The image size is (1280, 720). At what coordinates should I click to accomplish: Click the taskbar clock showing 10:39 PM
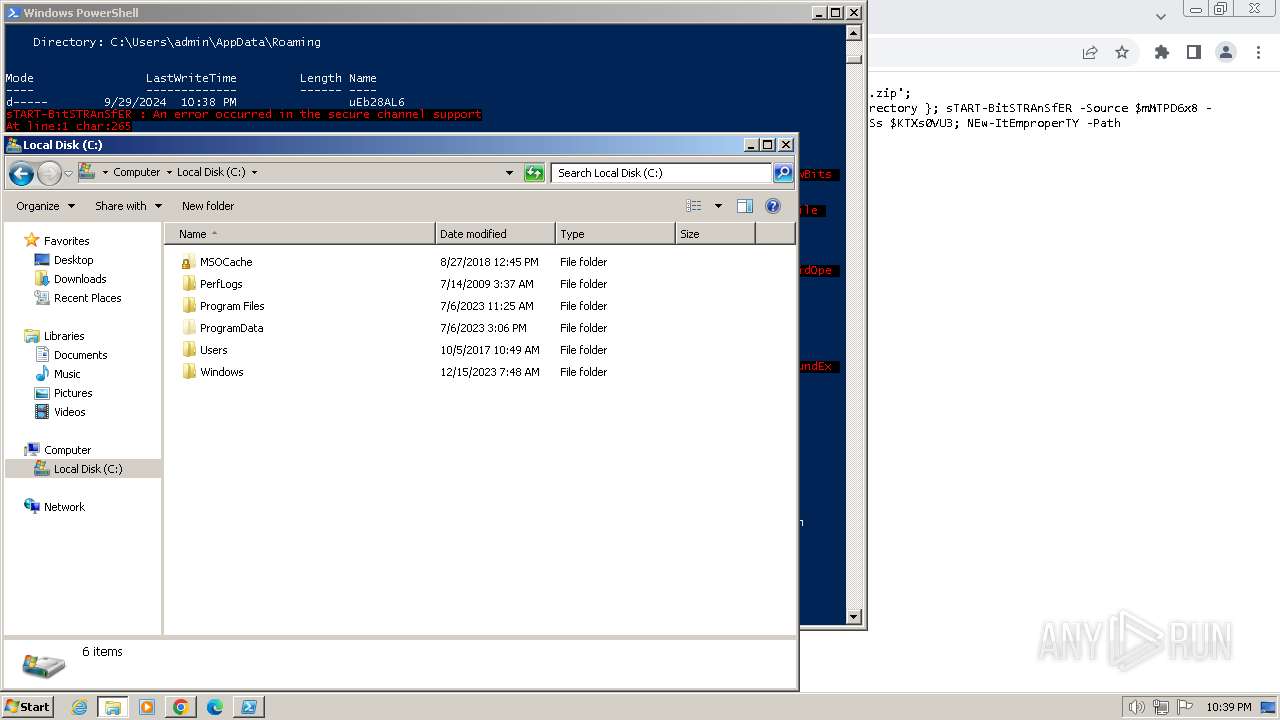[1228, 707]
